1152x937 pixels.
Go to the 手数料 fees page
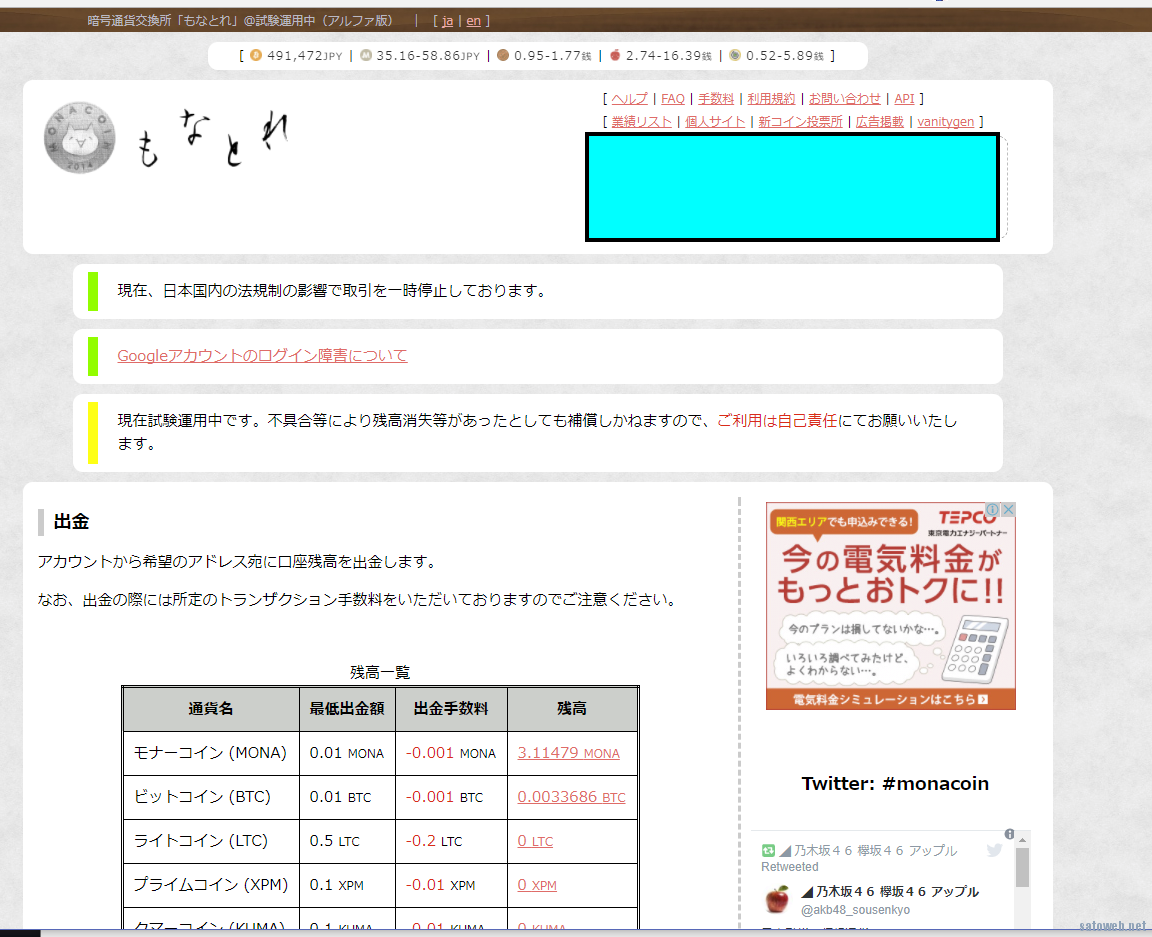pos(716,99)
